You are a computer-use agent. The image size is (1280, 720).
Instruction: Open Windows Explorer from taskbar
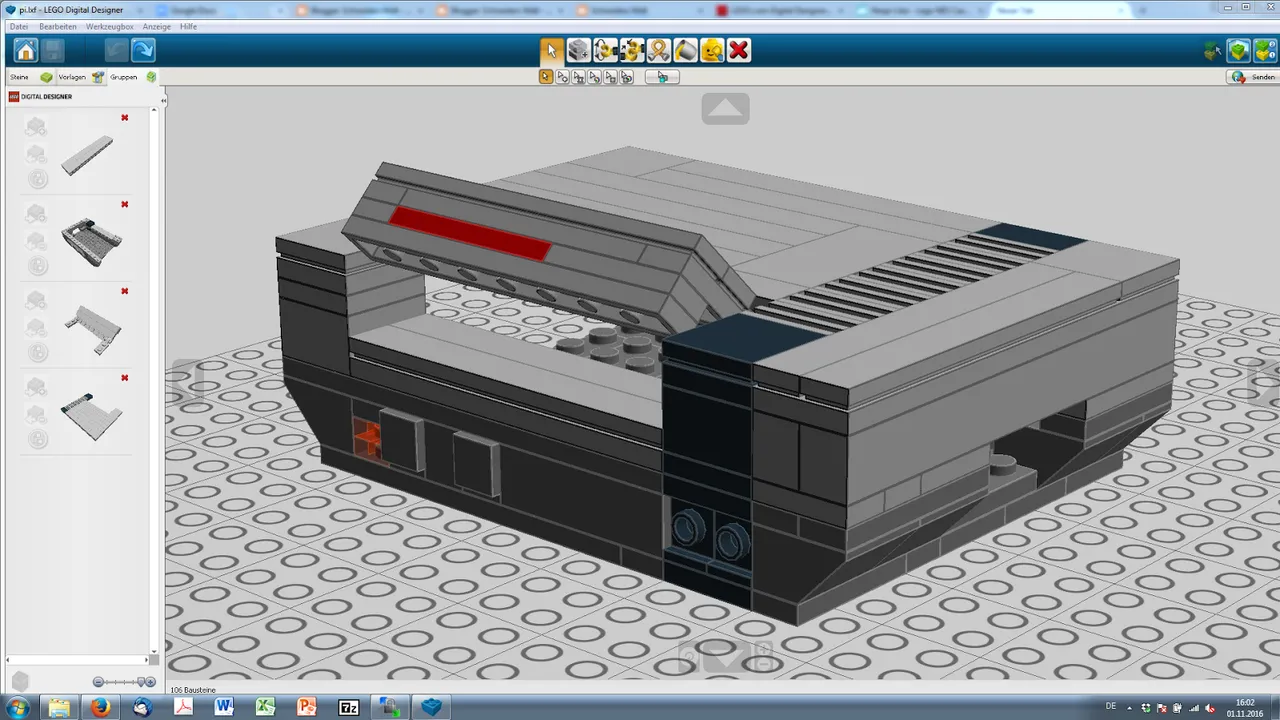click(59, 707)
